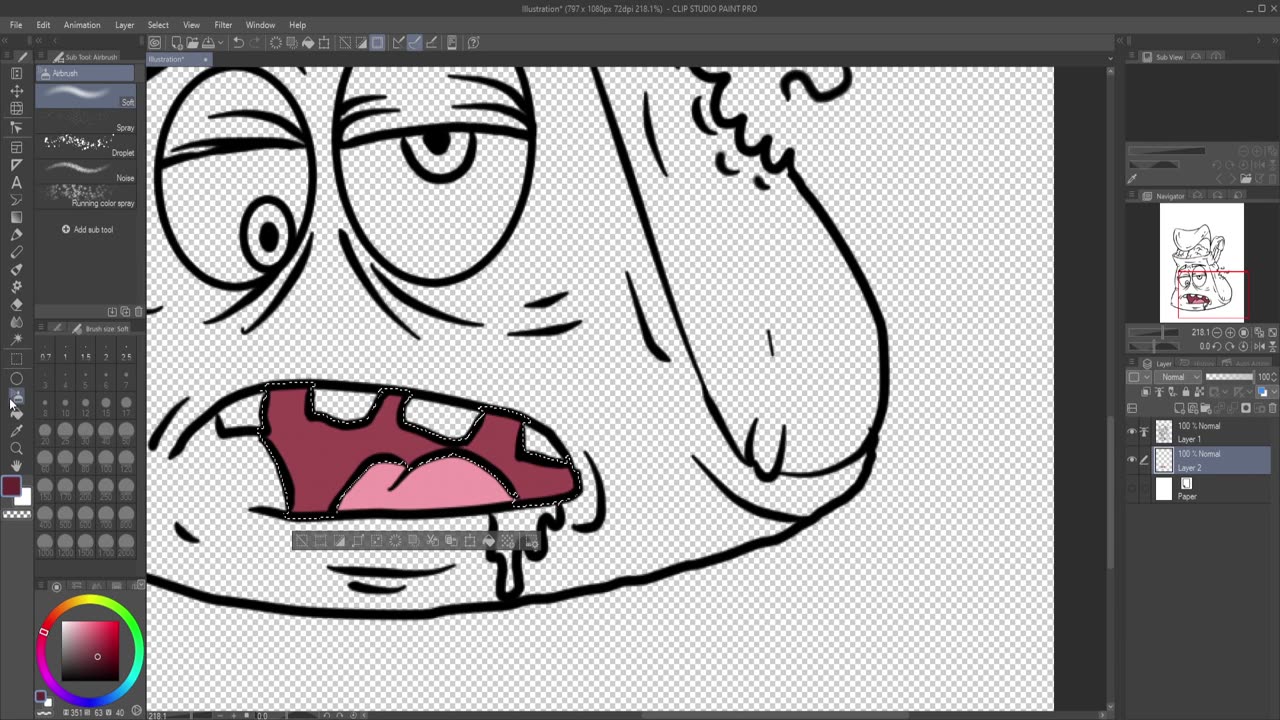Click the dark red main color swatch
Viewport: 1280px width, 720px height.
coord(11,486)
